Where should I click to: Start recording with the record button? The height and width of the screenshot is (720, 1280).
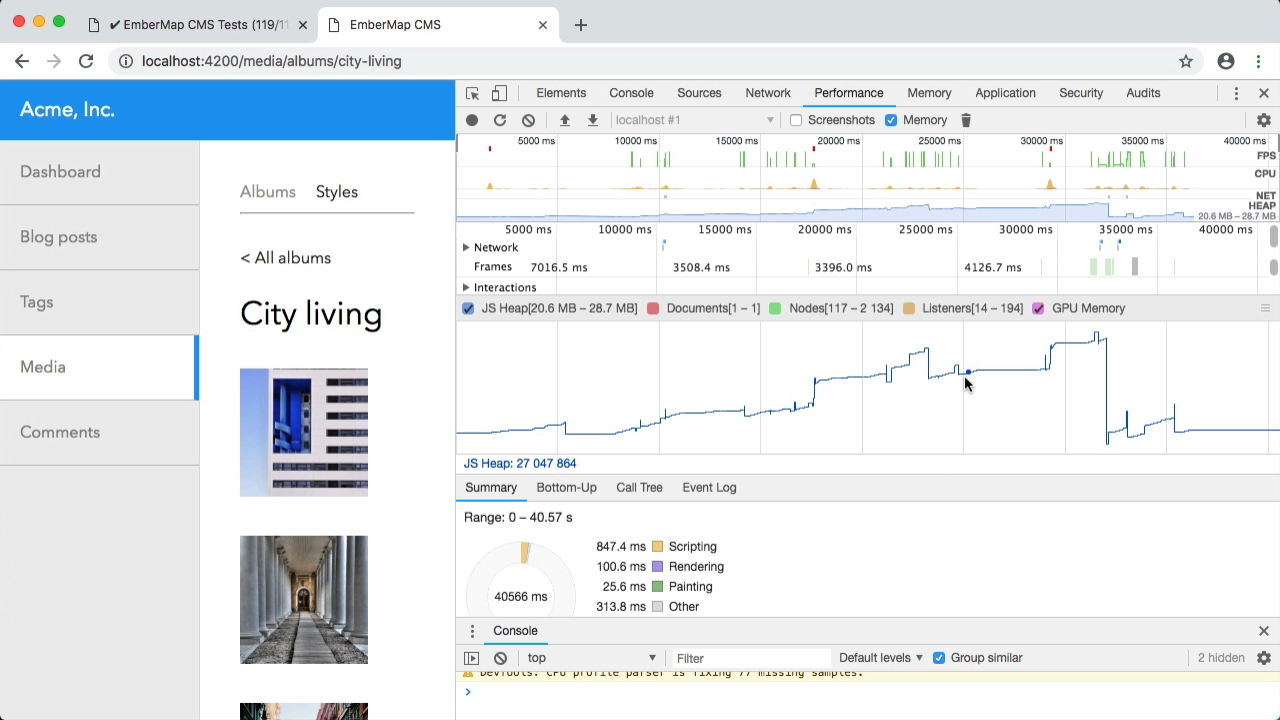[x=472, y=120]
